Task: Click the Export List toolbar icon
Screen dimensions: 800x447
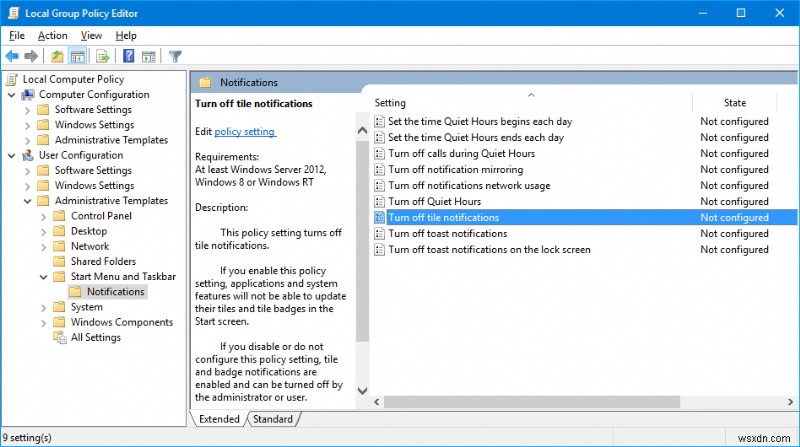Action: pyautogui.click(x=103, y=56)
